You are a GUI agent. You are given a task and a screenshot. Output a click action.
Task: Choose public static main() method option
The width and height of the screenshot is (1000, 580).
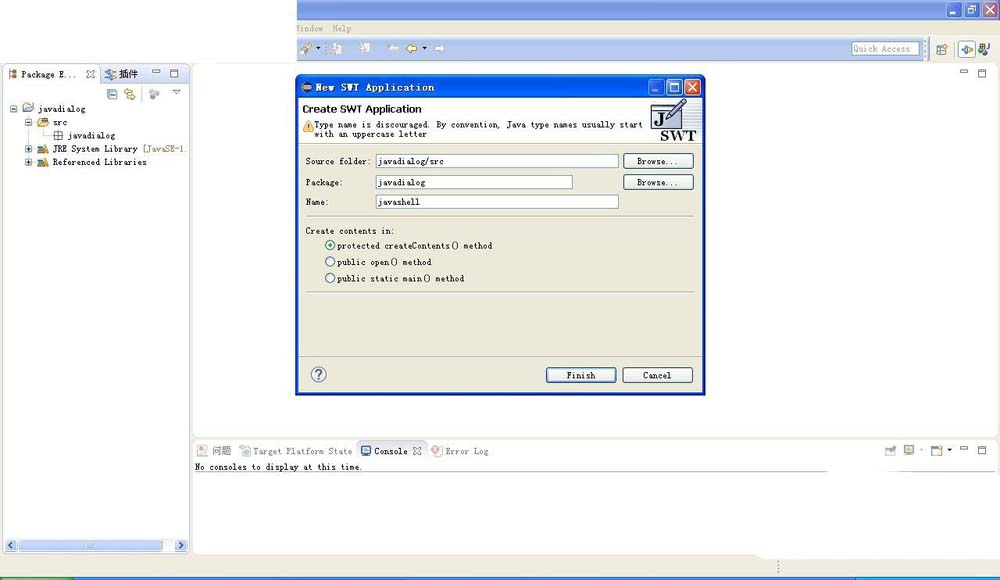pyautogui.click(x=331, y=279)
